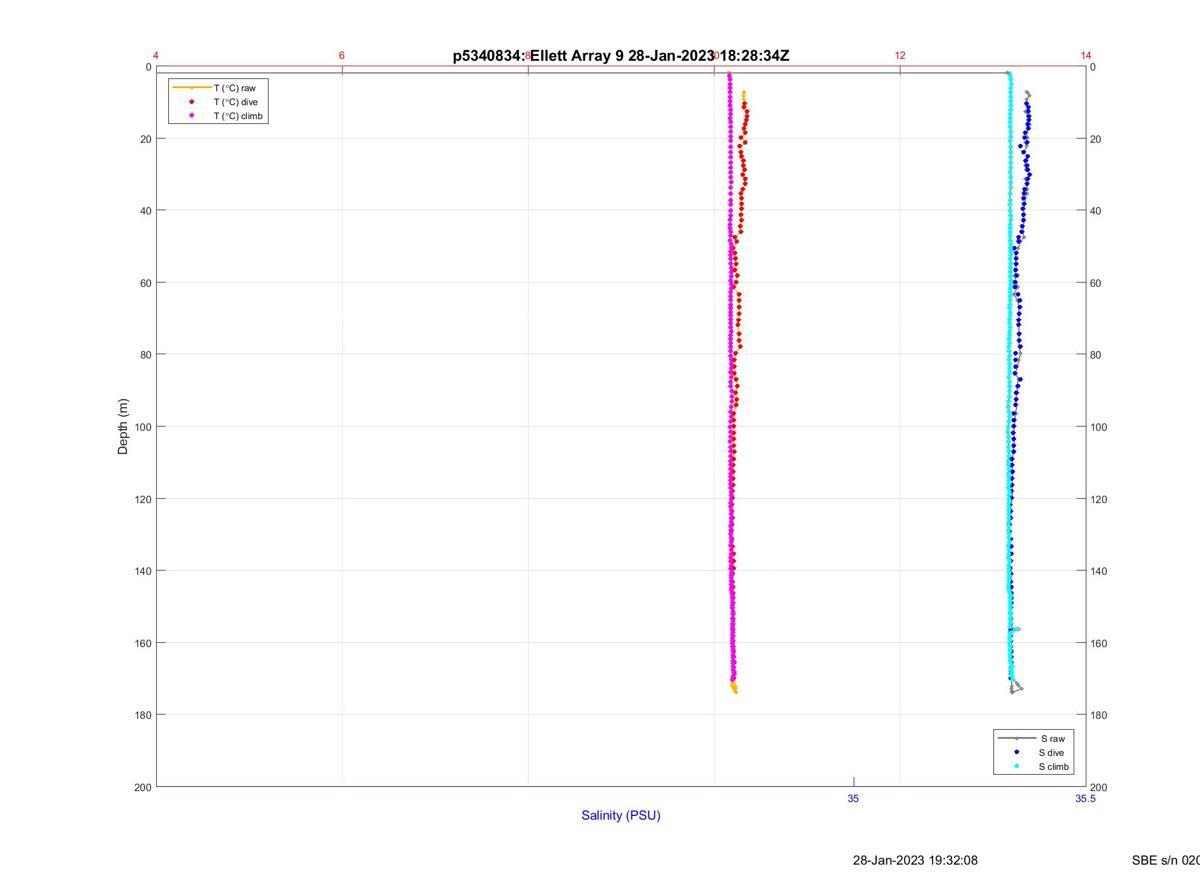Select the 'S raw' legend entry
Screen dimensions: 1200x885
(x=1052, y=738)
